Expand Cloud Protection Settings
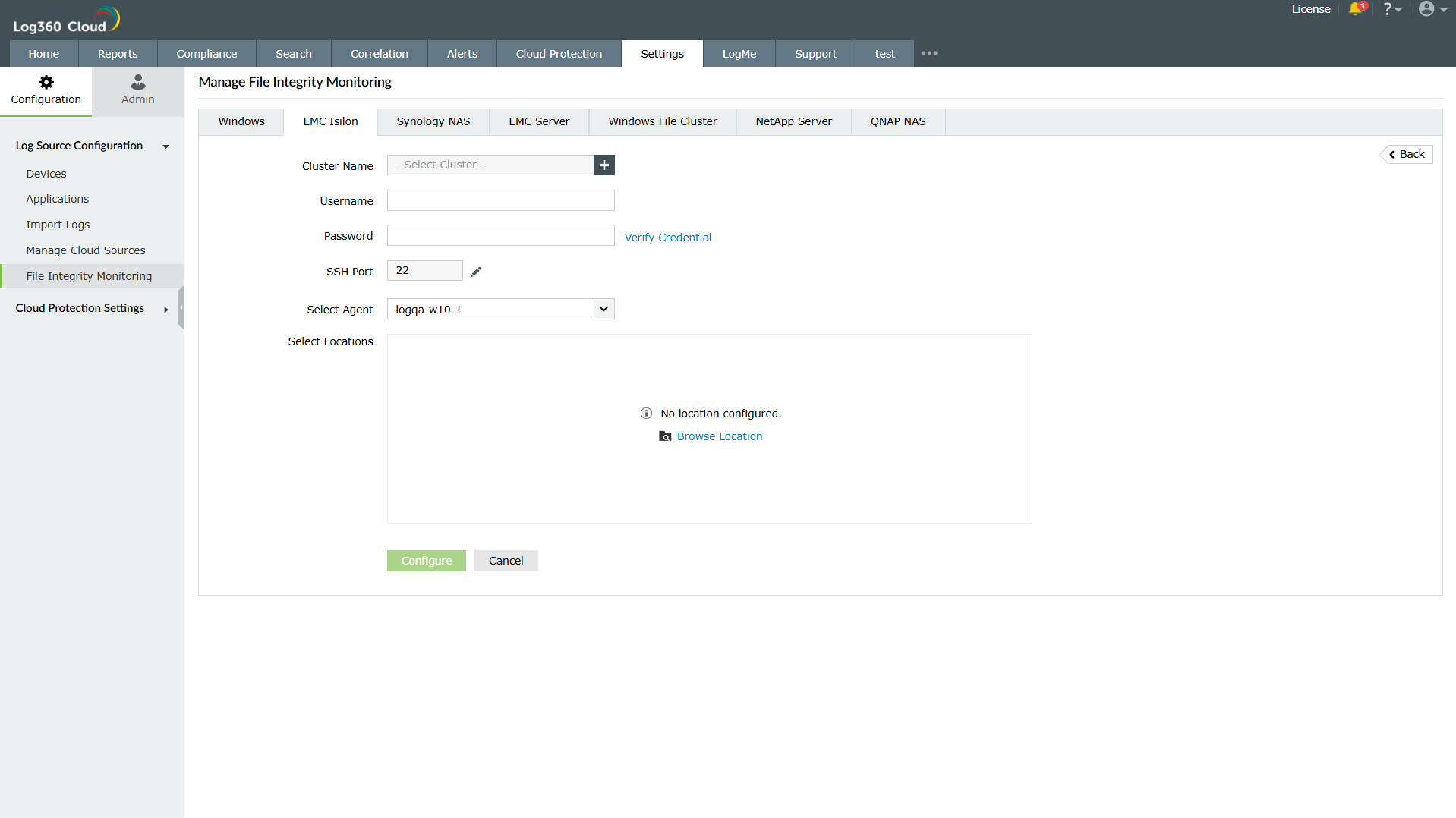The image size is (1456, 818). pos(165,309)
